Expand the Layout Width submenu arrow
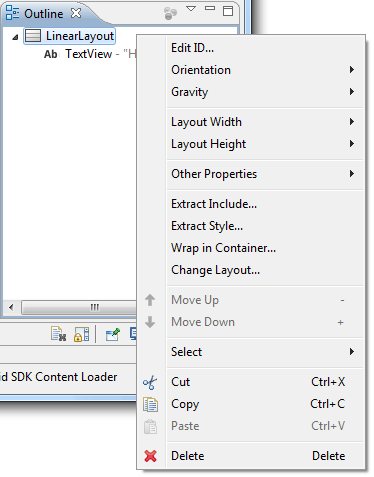 (352, 121)
